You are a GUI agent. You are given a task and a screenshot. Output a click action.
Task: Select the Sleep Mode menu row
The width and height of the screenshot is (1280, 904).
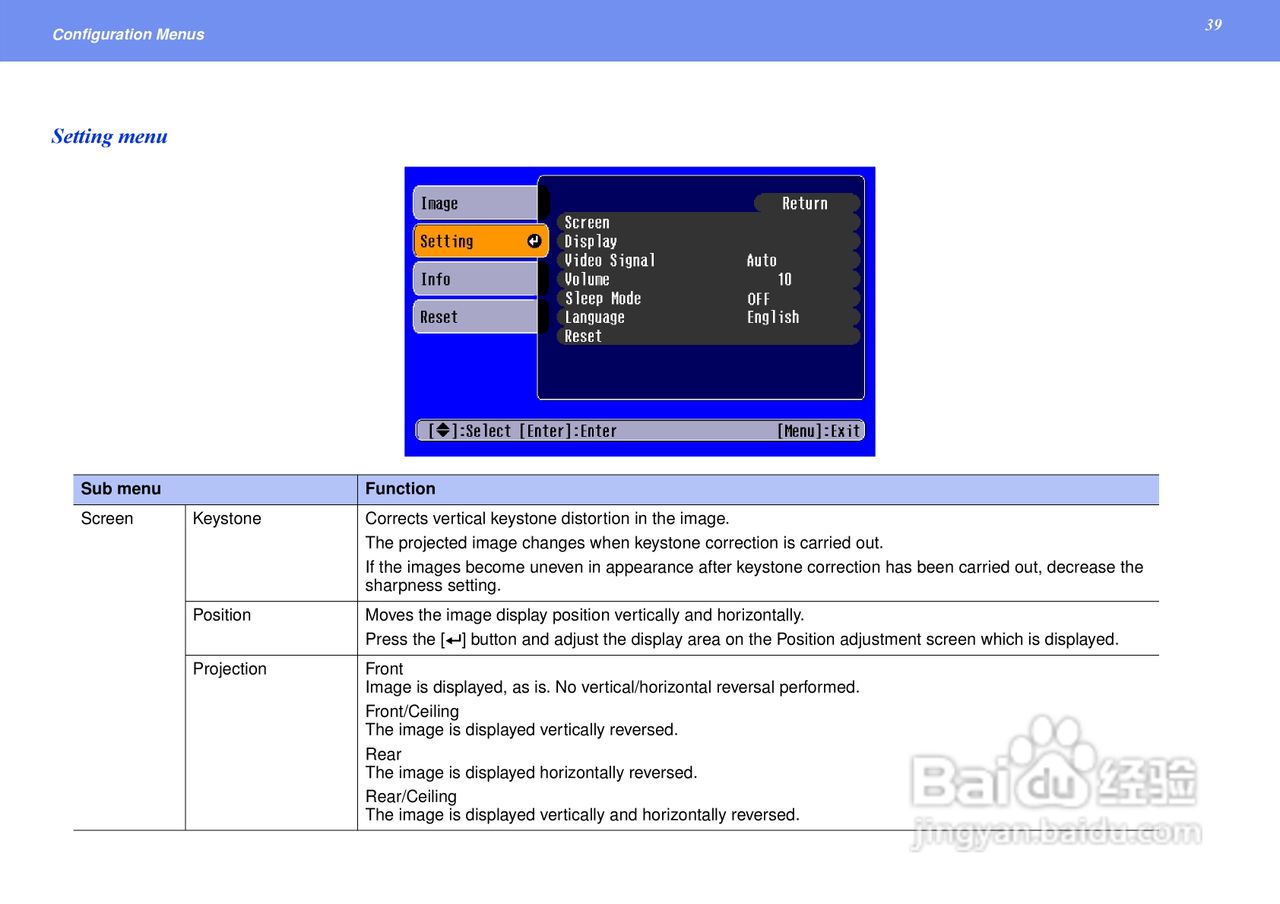point(708,298)
